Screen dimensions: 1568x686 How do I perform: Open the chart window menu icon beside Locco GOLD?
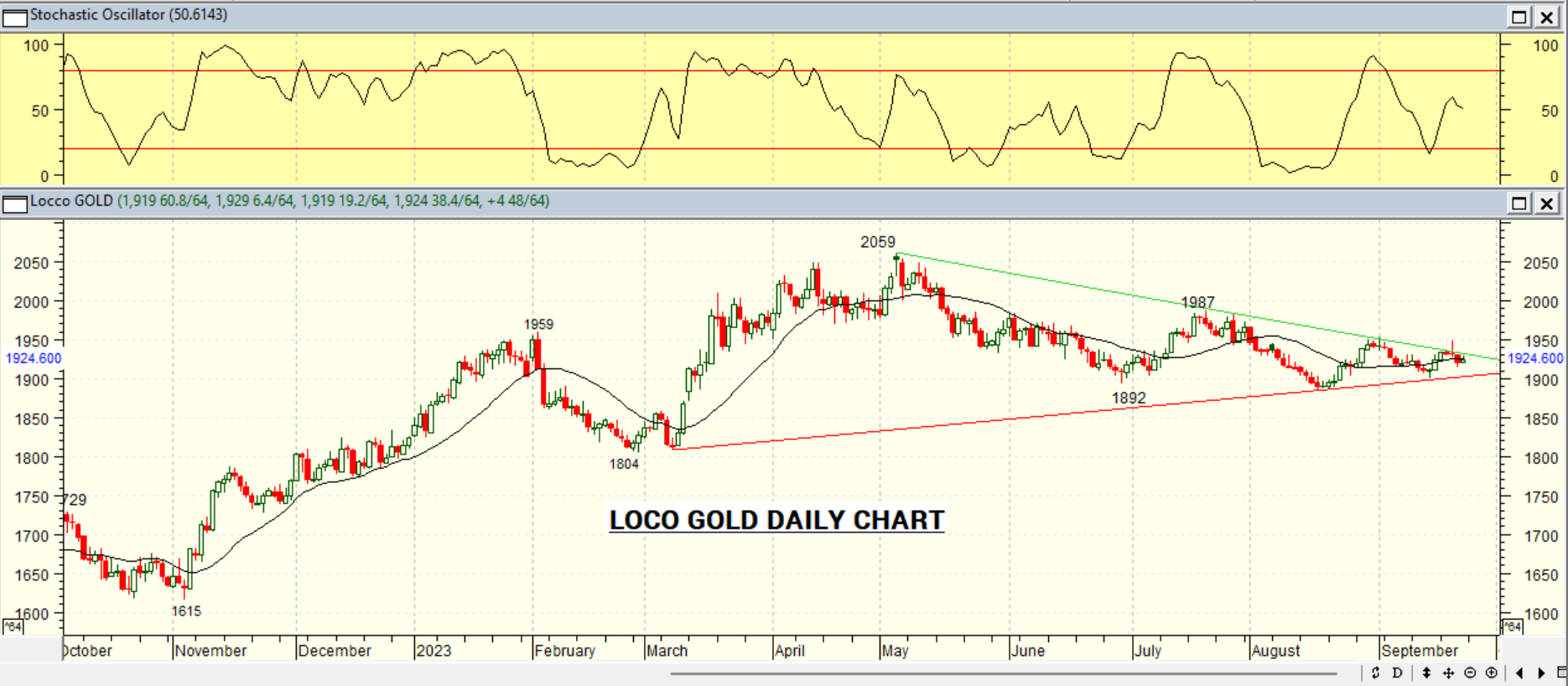15,204
